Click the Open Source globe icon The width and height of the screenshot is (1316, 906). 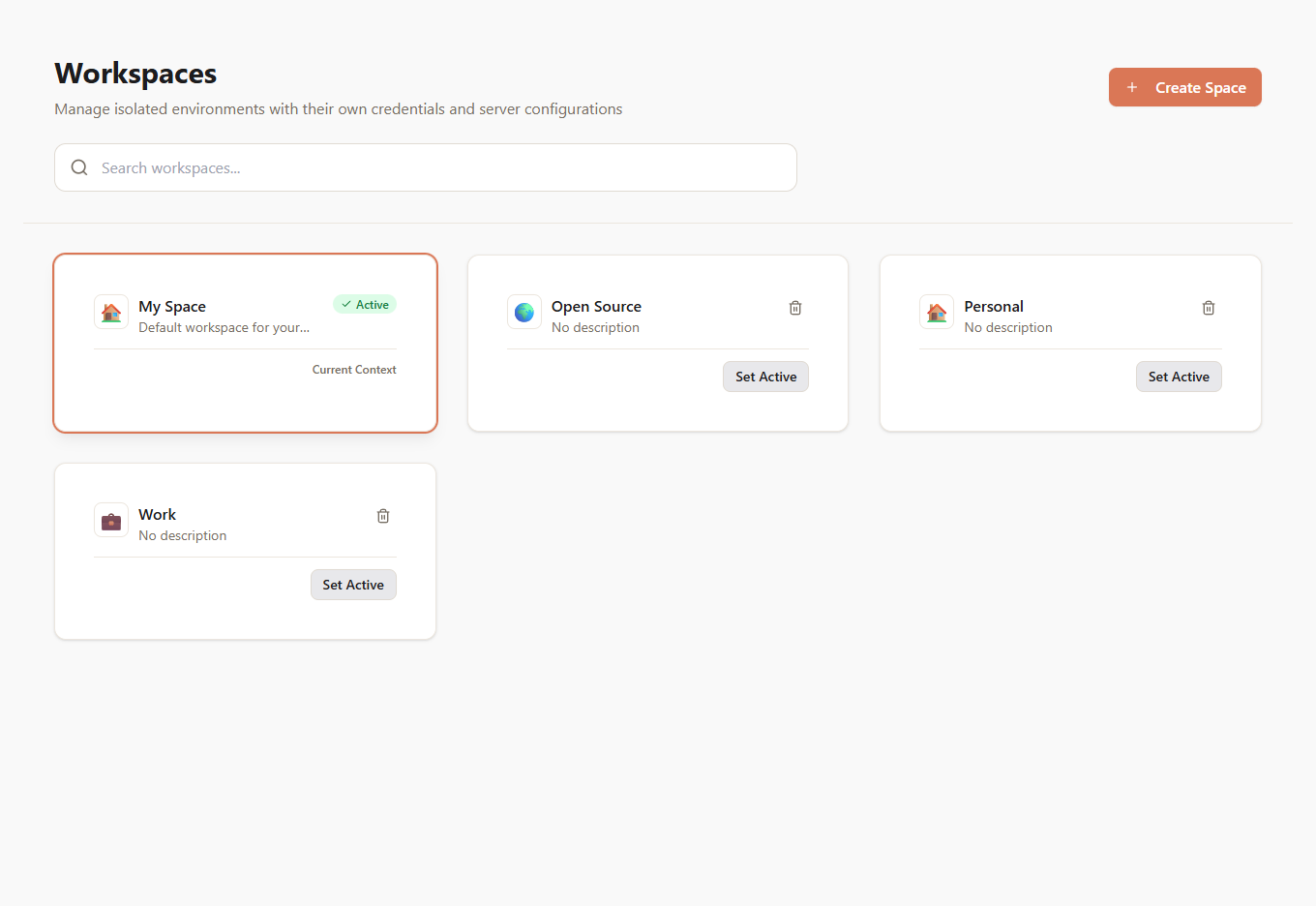coord(523,312)
